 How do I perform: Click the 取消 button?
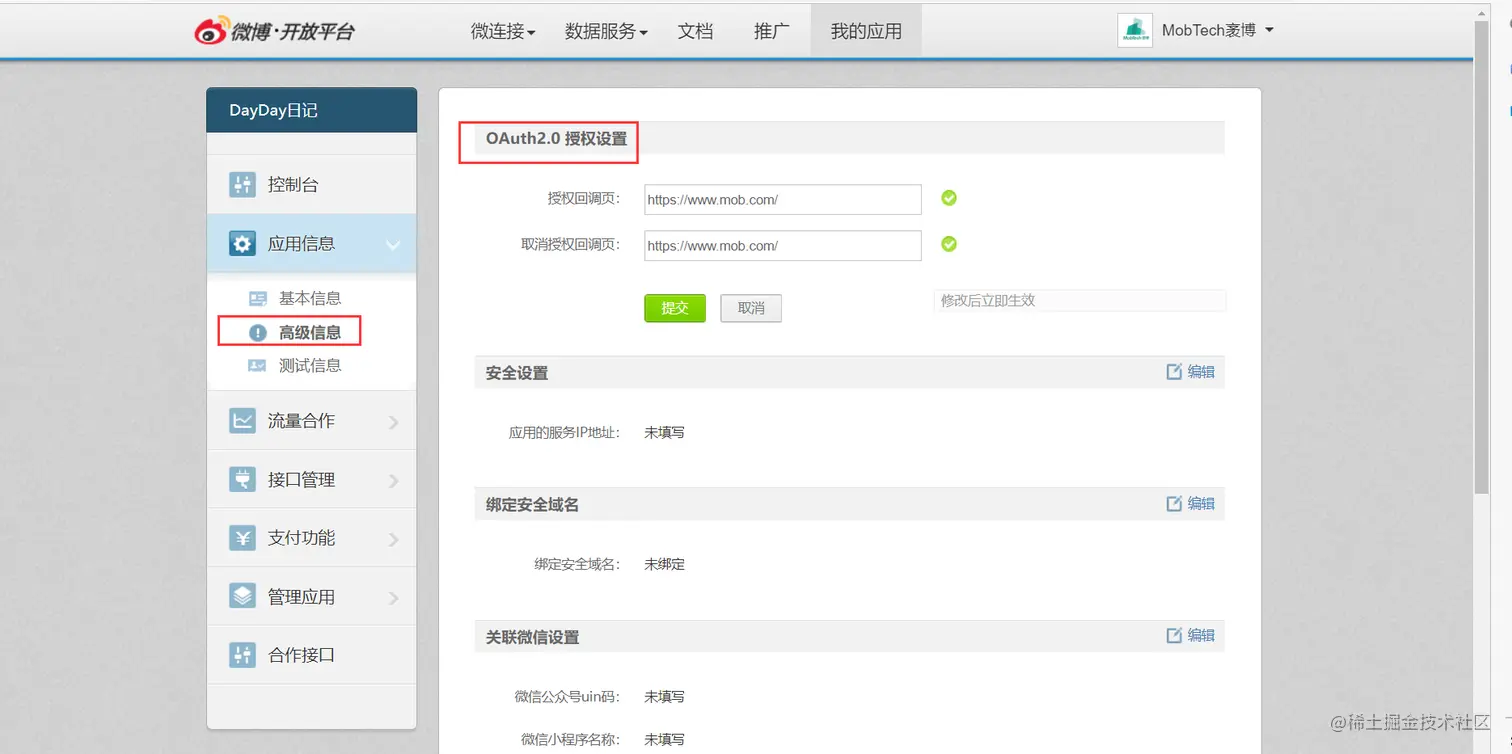pos(751,308)
